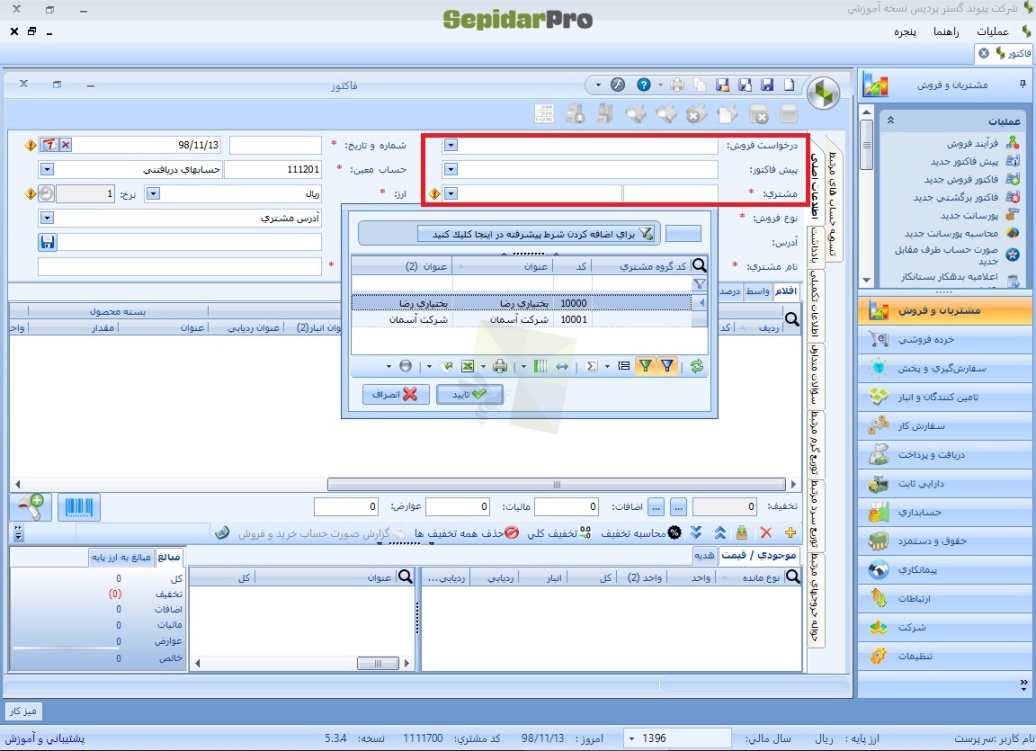Open آدرس مشتری dropdown arrow
This screenshot has width=1036, height=751.
point(46,217)
